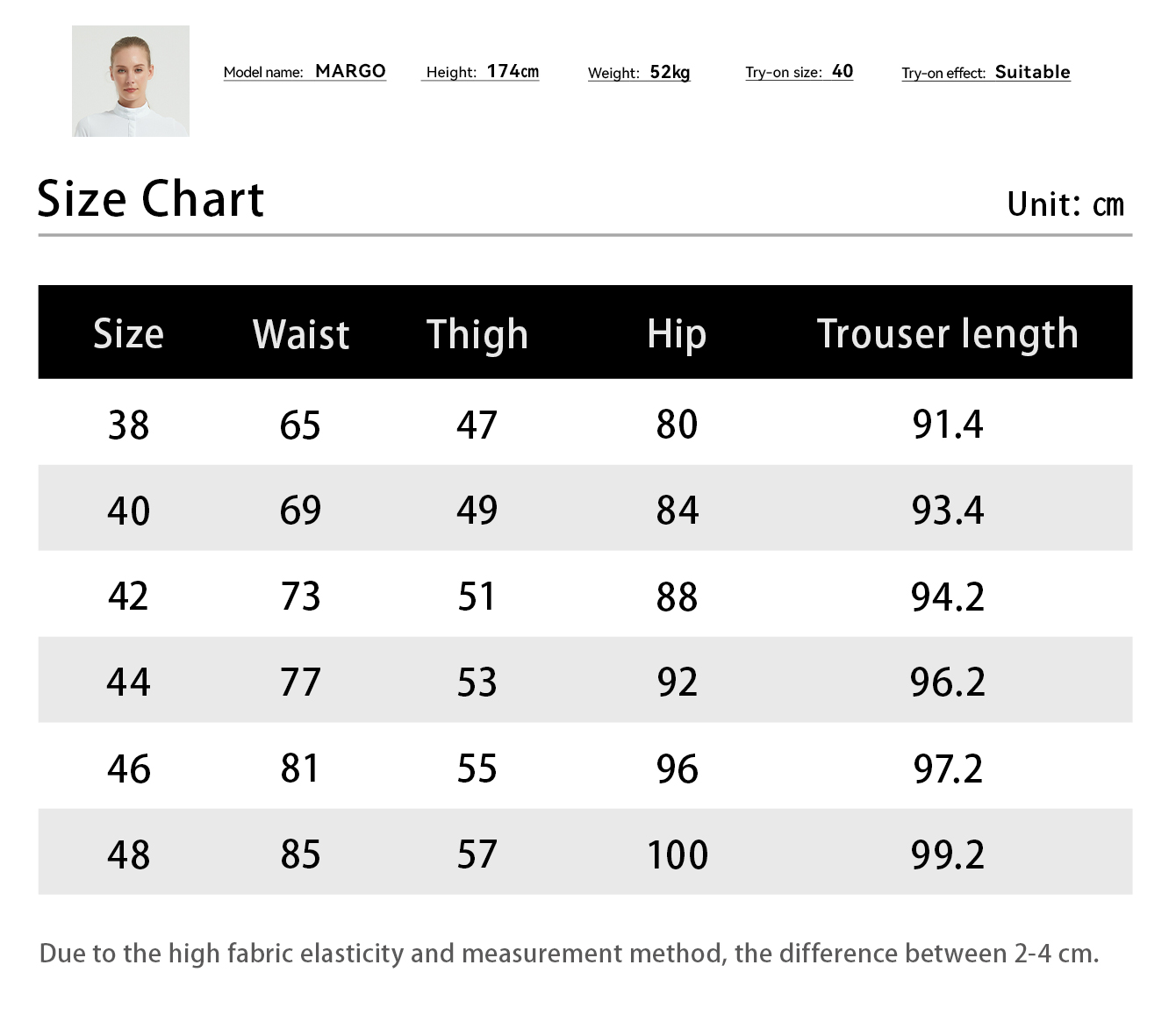Click the Try-on size 40 label
This screenshot has height=1015, width=1176.
click(x=799, y=71)
